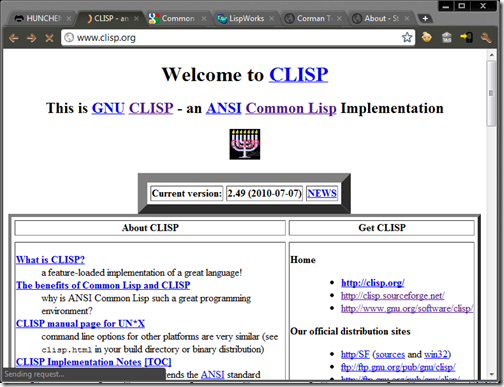
Task: Close the CLISP tab
Action: tap(136, 18)
